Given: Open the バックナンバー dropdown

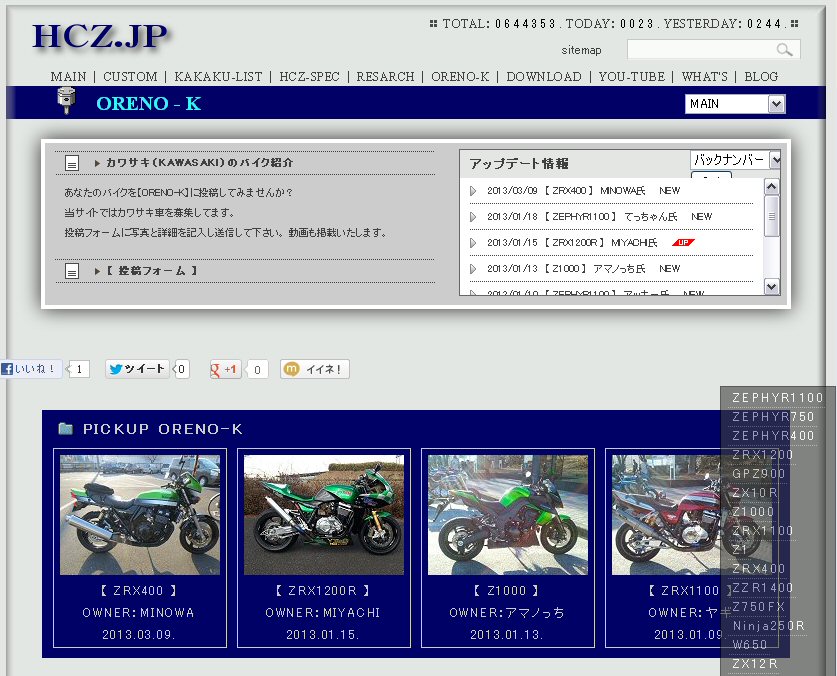Looking at the screenshot, I should coord(735,160).
